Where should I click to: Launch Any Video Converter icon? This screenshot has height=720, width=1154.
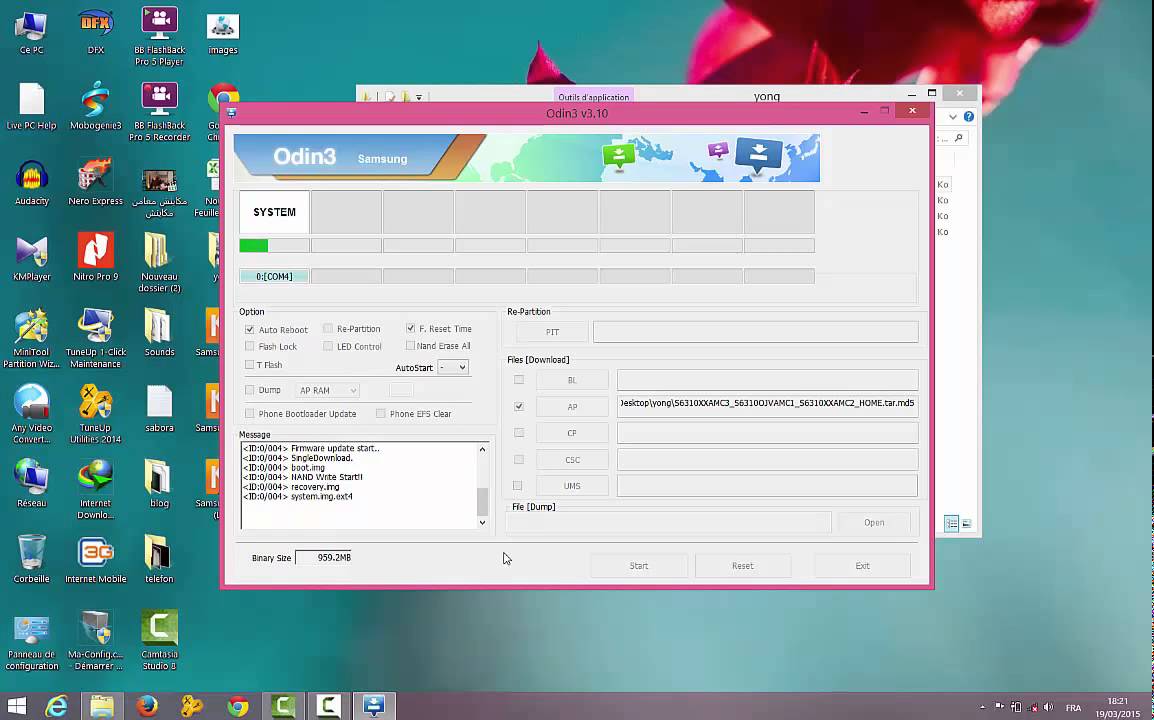[x=32, y=414]
